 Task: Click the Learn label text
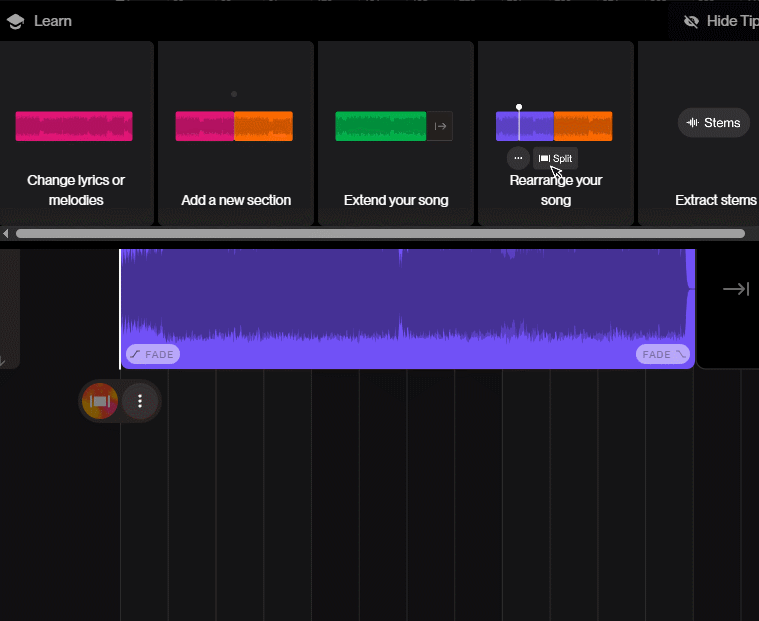click(x=52, y=21)
